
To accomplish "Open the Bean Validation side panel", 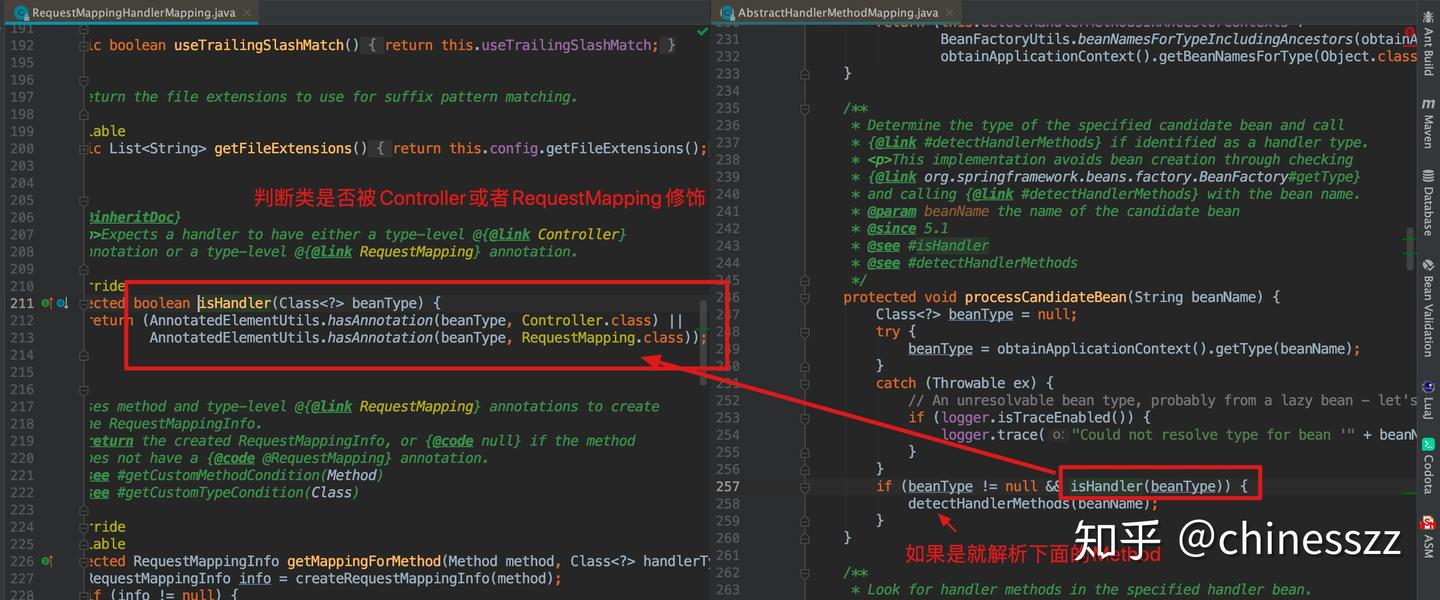I will pos(1428,308).
